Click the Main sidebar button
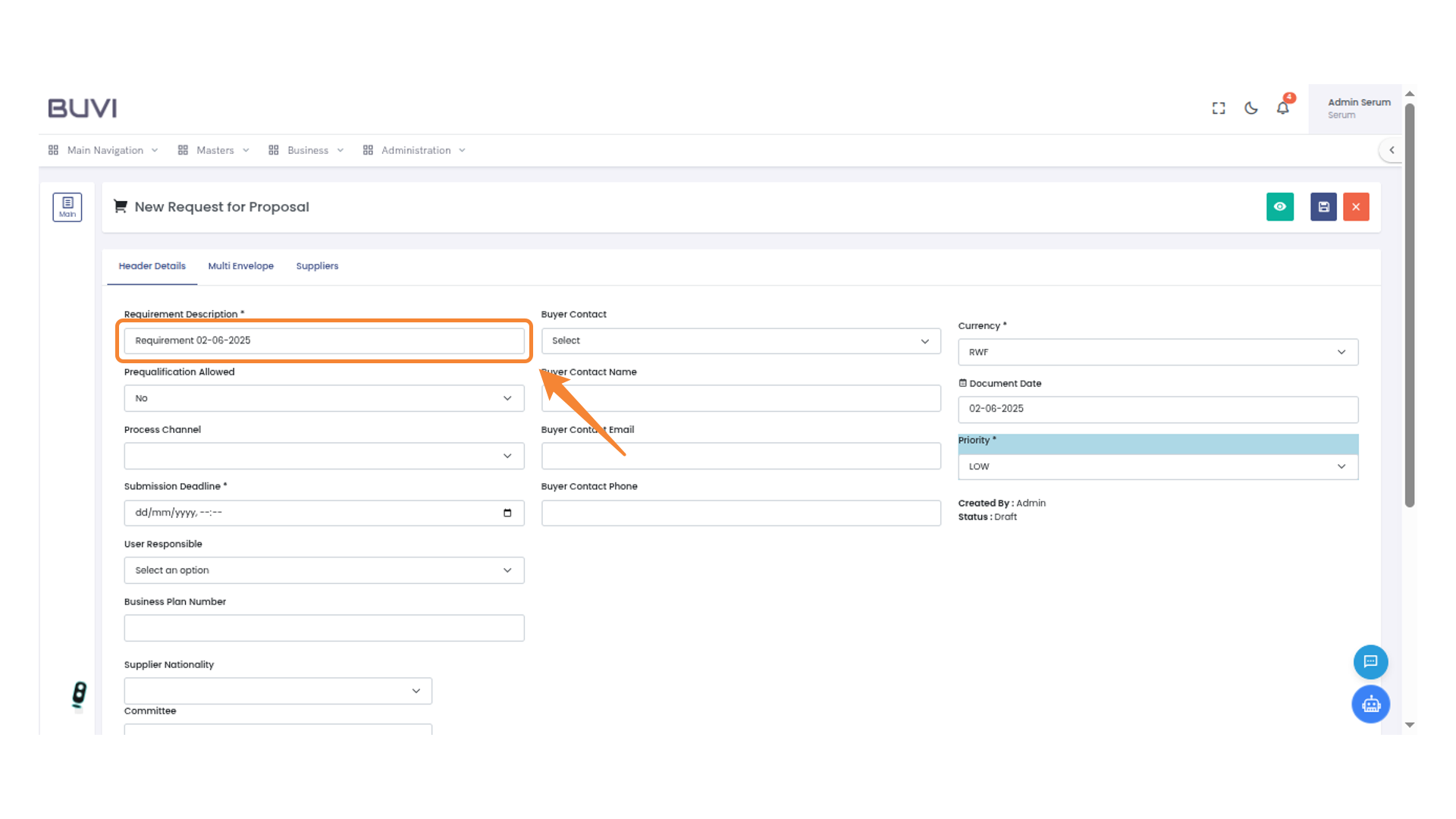 (67, 206)
